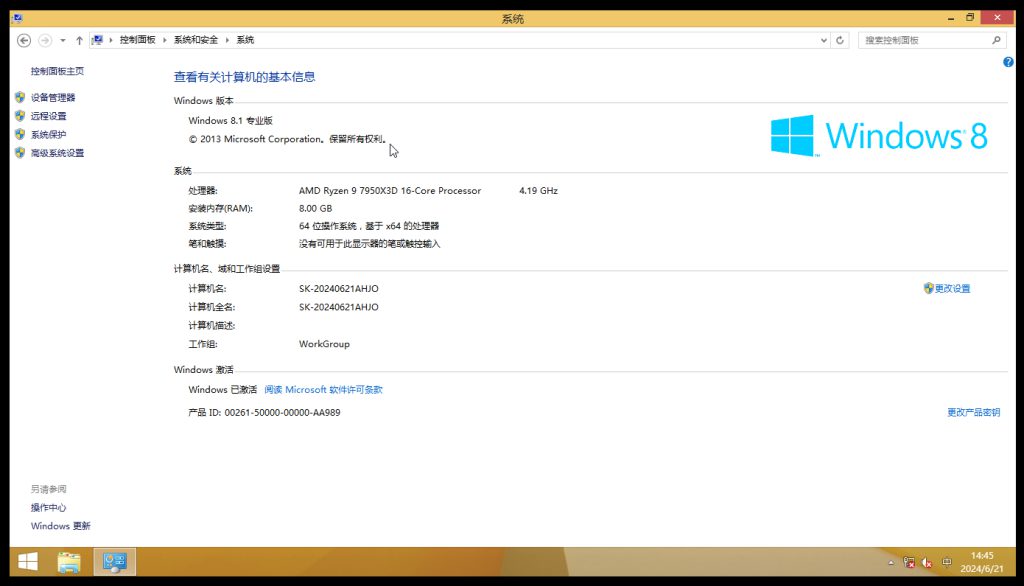The height and width of the screenshot is (586, 1024).
Task: Open File Explorer from the taskbar
Action: pos(69,562)
